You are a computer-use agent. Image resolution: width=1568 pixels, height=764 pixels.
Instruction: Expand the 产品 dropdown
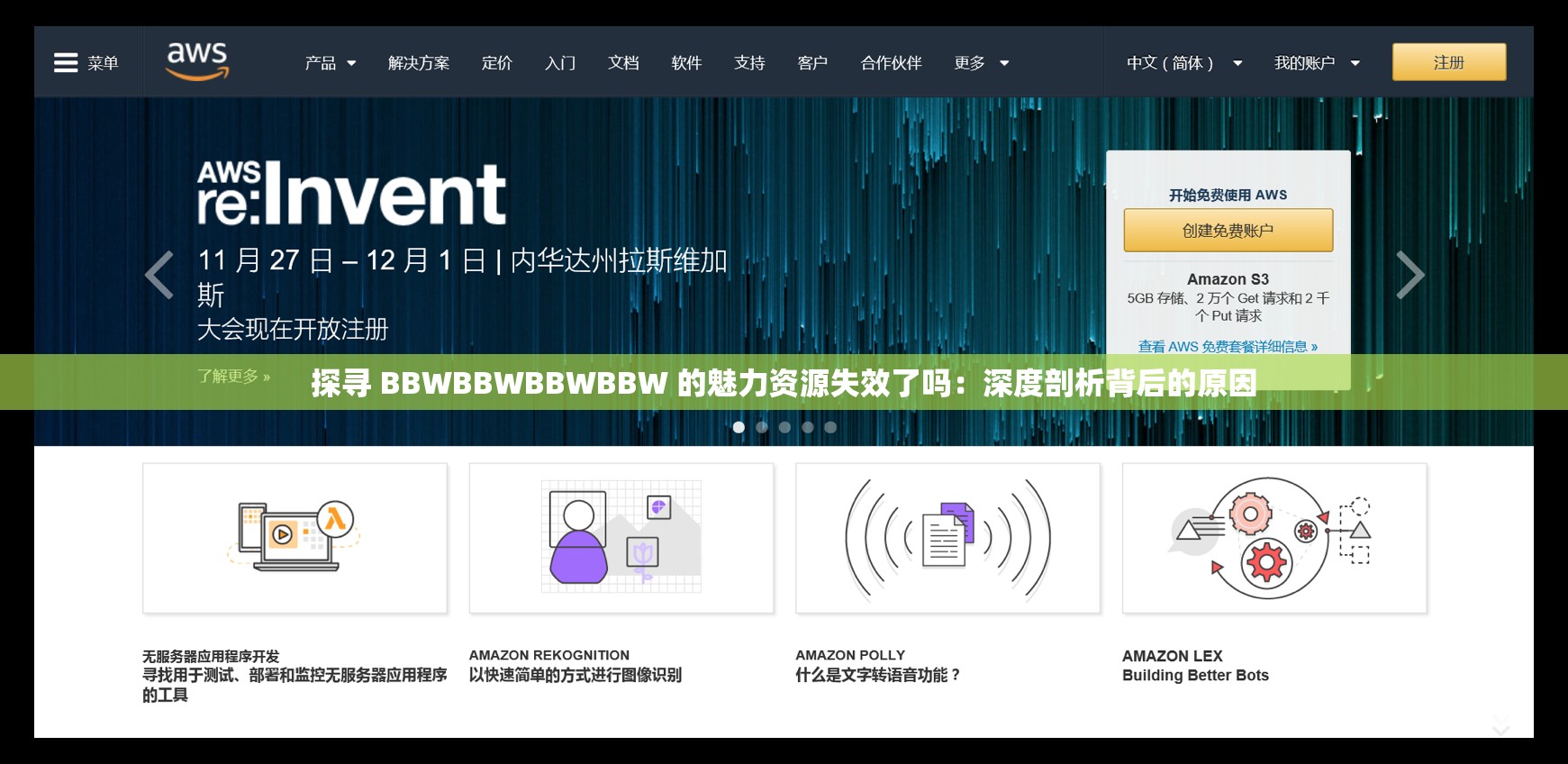(331, 63)
